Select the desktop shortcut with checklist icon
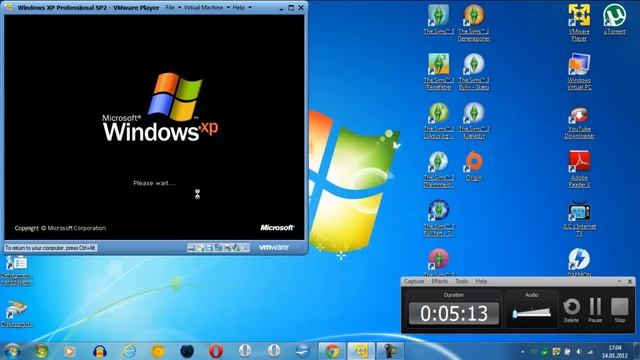This screenshot has height=360, width=640. 16,270
